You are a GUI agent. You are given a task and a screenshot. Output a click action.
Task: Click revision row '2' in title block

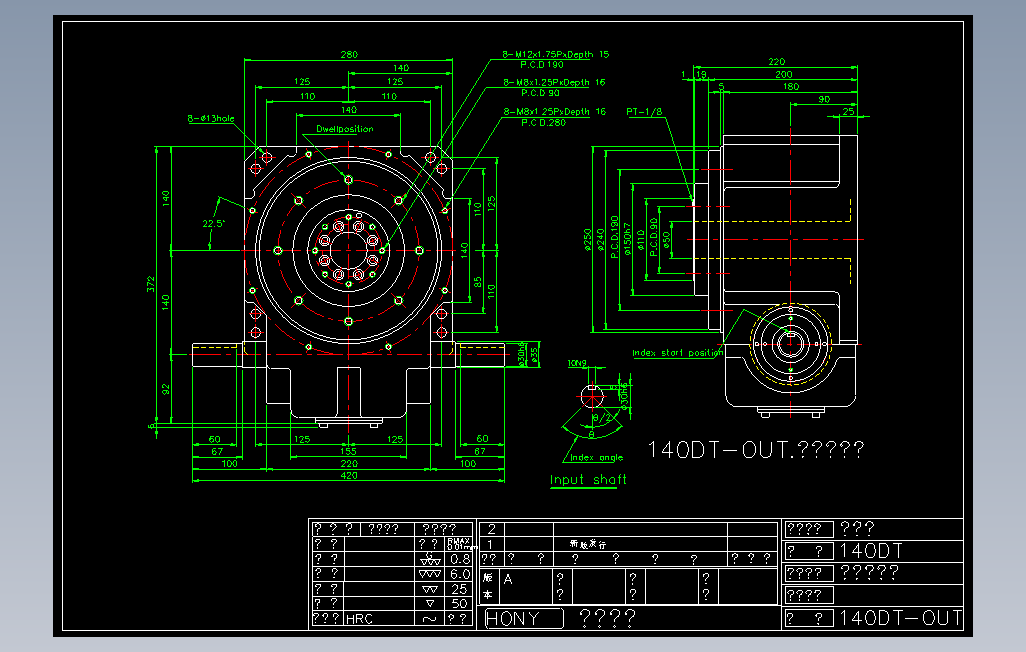[491, 529]
